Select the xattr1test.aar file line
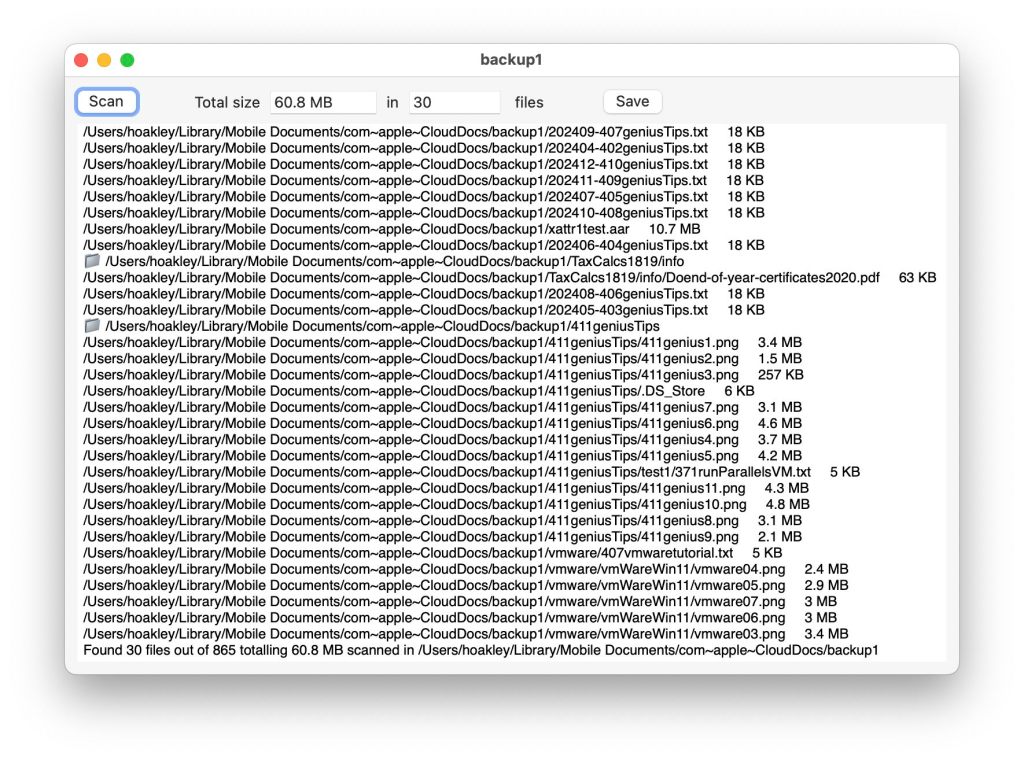This screenshot has width=1024, height=760. [x=390, y=229]
